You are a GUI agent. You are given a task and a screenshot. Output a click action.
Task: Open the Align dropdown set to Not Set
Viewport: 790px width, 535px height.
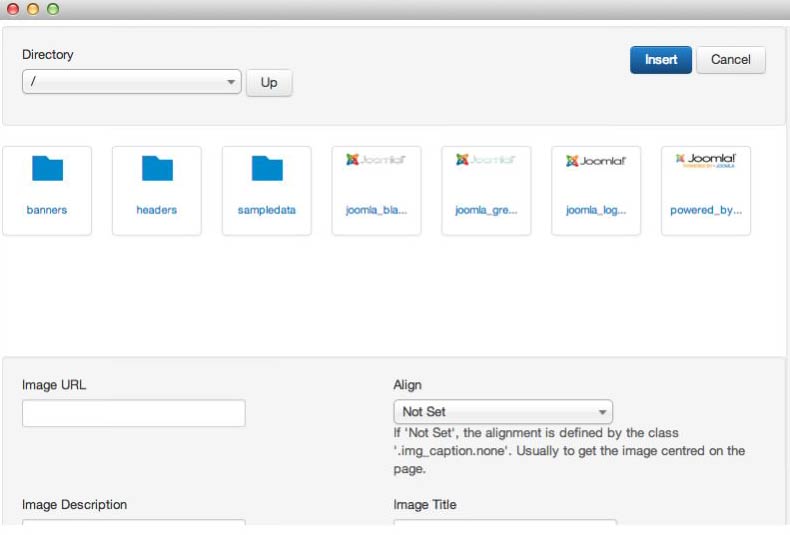pyautogui.click(x=503, y=412)
